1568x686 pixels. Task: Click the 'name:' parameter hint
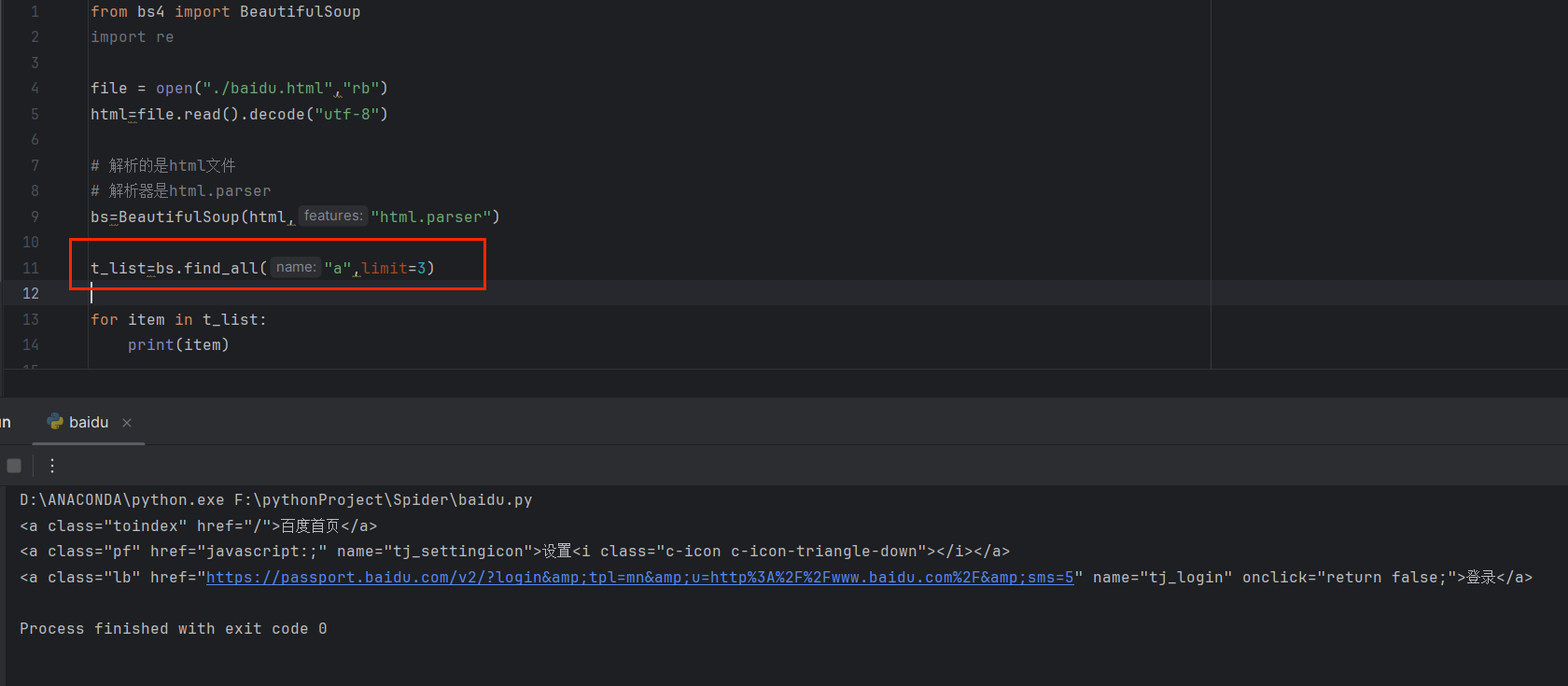(x=296, y=267)
